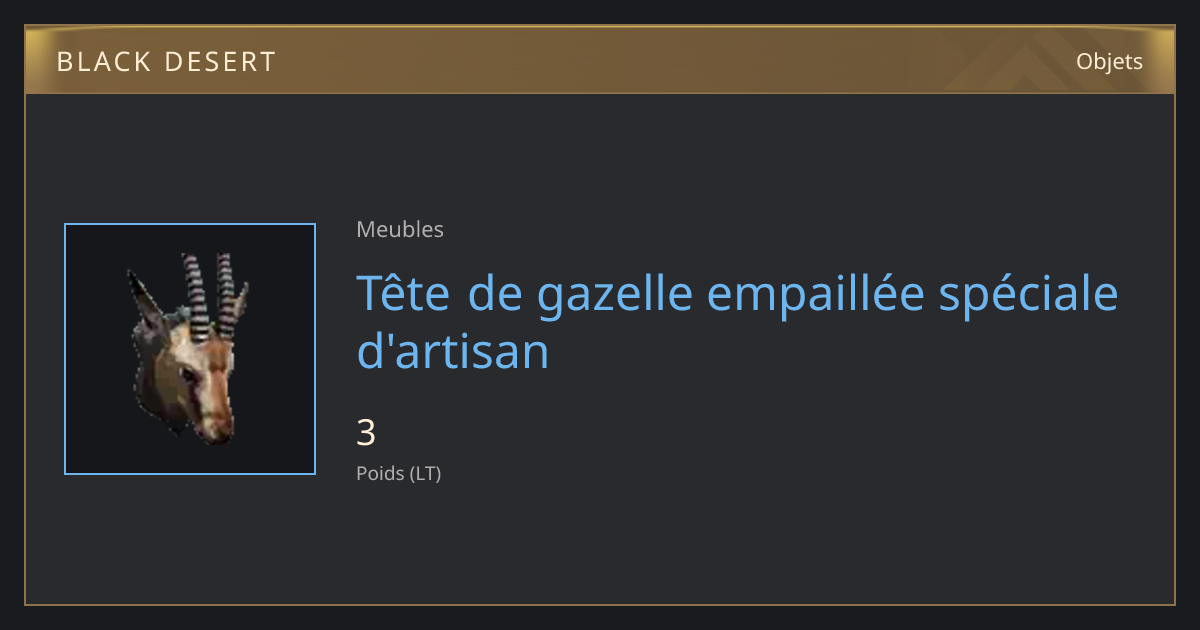Click the gazelle's pointed ear in the icon
The width and height of the screenshot is (1200, 630).
(x=144, y=300)
